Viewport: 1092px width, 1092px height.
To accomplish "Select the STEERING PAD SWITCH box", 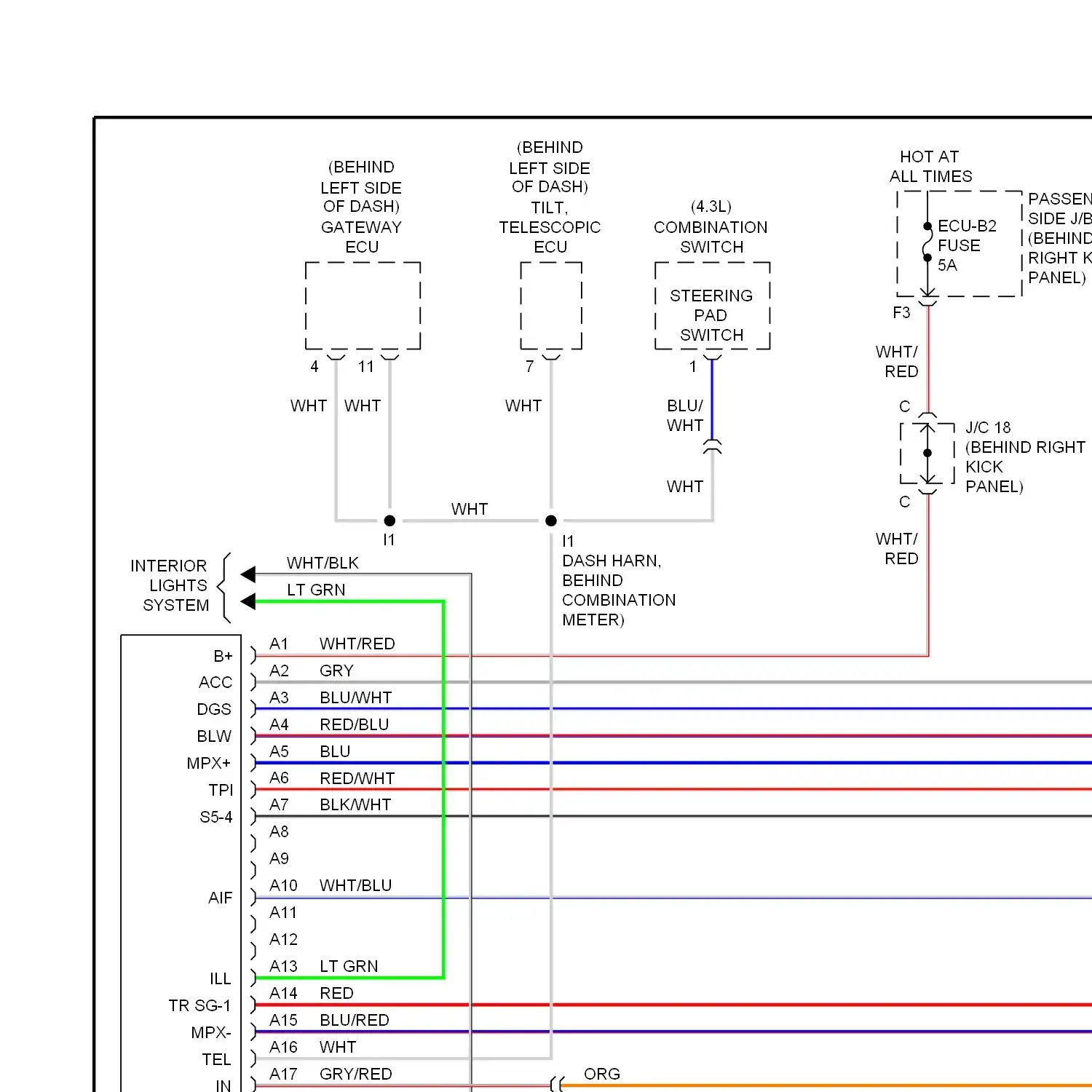I will pyautogui.click(x=712, y=306).
